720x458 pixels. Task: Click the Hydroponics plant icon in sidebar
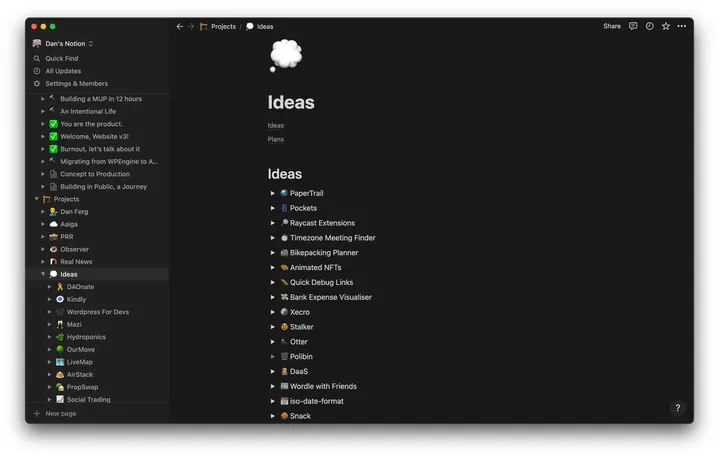[60, 337]
